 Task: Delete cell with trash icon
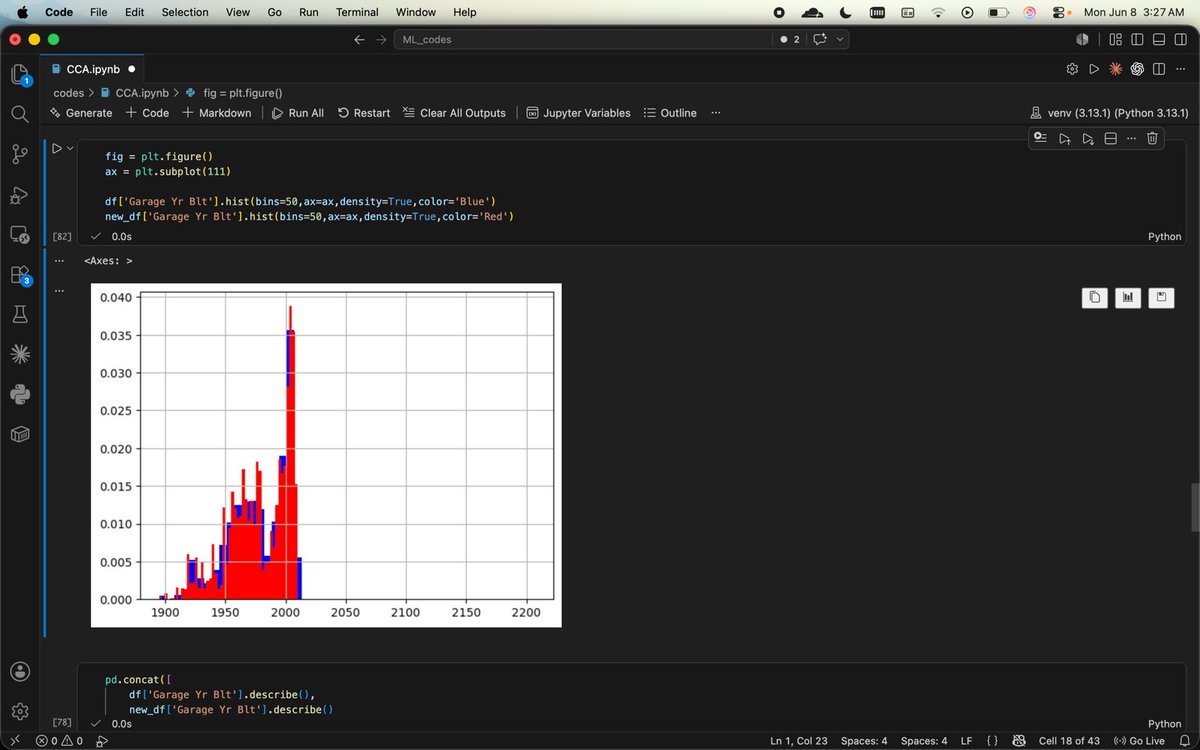tap(1152, 138)
